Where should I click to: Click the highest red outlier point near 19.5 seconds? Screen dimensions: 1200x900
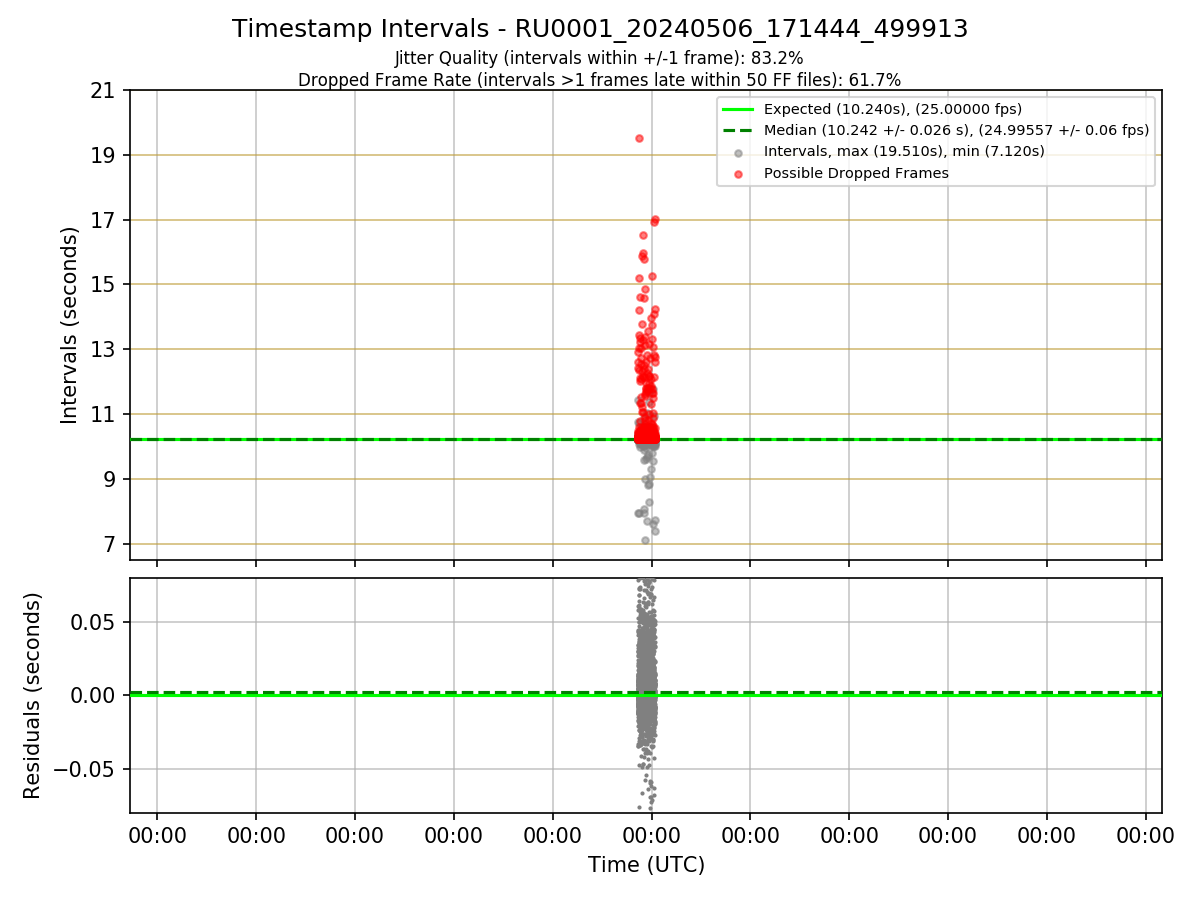click(x=639, y=138)
